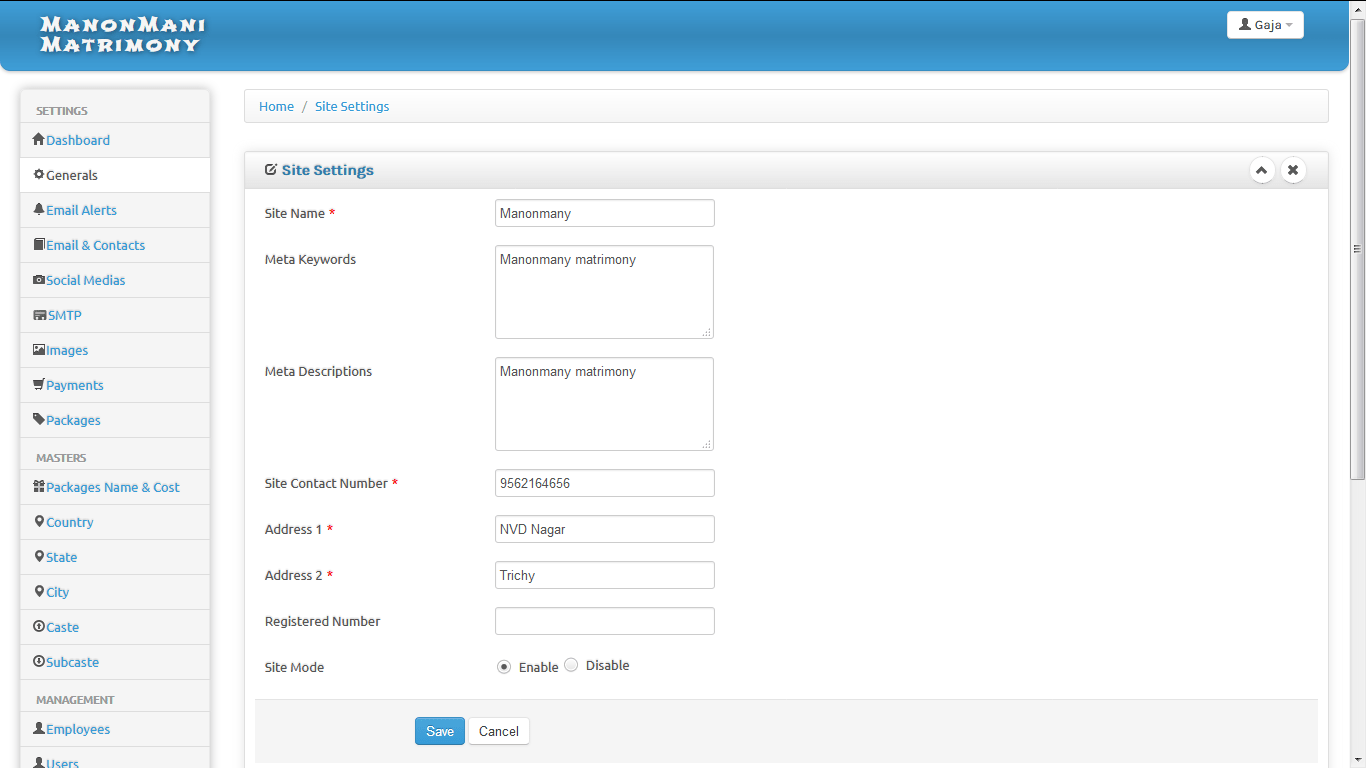Screen dimensions: 1366x768
Task: Click the Subcaste circle-arrow icon
Action: click(x=39, y=662)
